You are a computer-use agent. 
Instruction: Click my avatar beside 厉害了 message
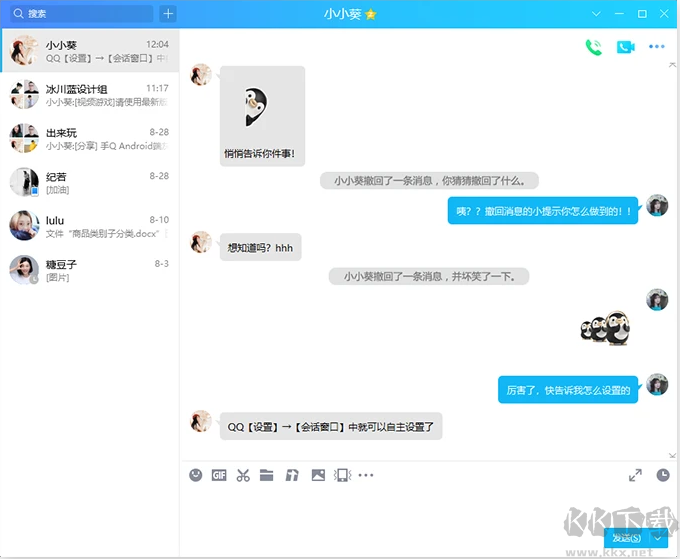click(x=657, y=384)
